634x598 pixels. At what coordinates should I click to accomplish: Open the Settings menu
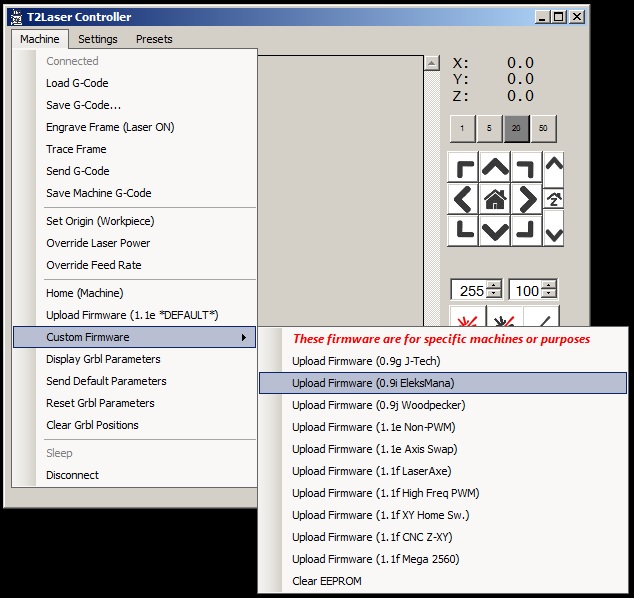point(98,39)
